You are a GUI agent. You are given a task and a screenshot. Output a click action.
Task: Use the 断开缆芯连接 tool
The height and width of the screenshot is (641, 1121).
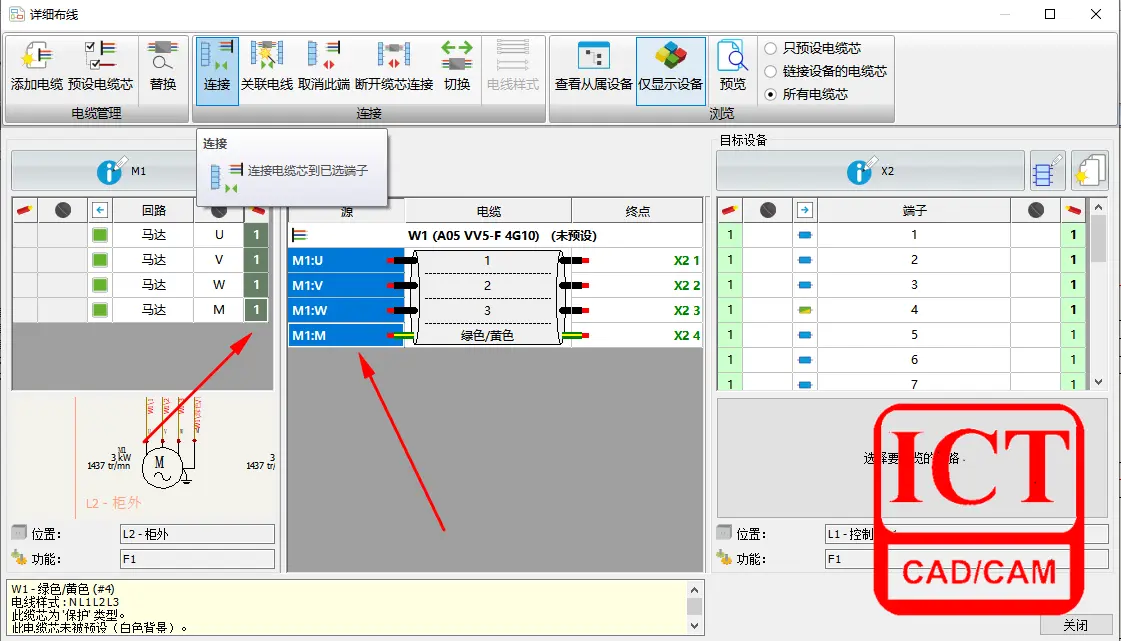394,66
